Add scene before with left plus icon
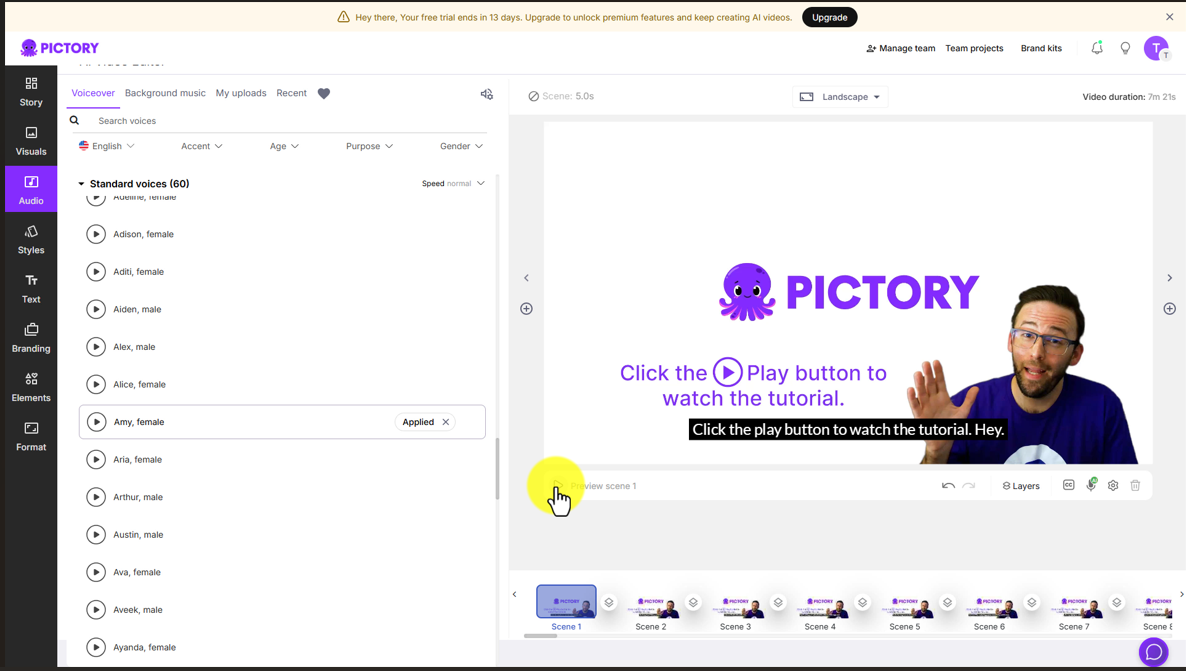The height and width of the screenshot is (671, 1186). click(x=526, y=309)
